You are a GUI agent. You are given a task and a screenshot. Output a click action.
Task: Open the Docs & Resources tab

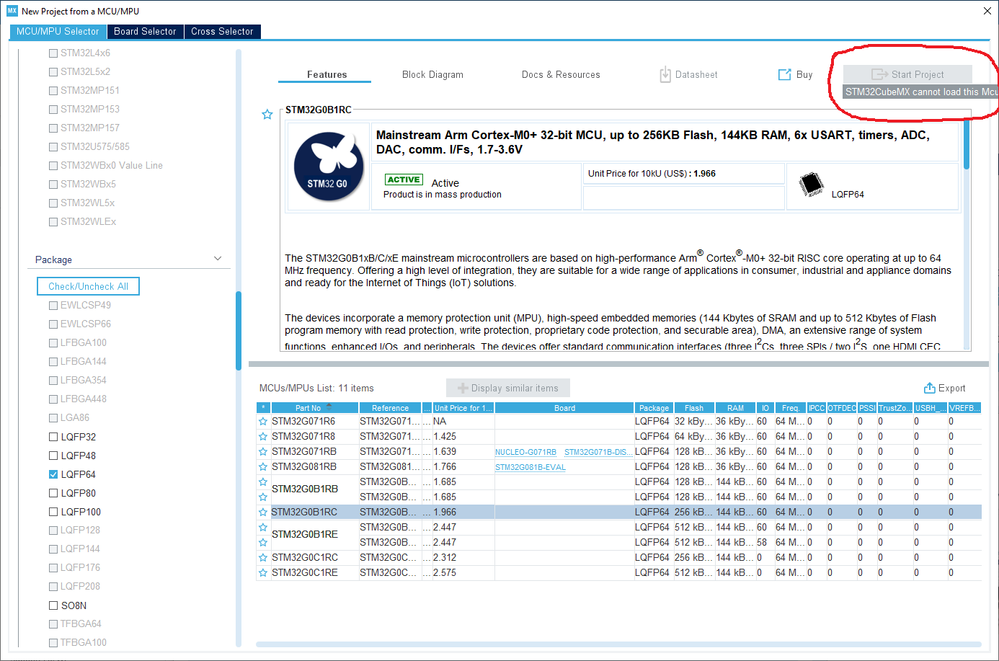561,75
